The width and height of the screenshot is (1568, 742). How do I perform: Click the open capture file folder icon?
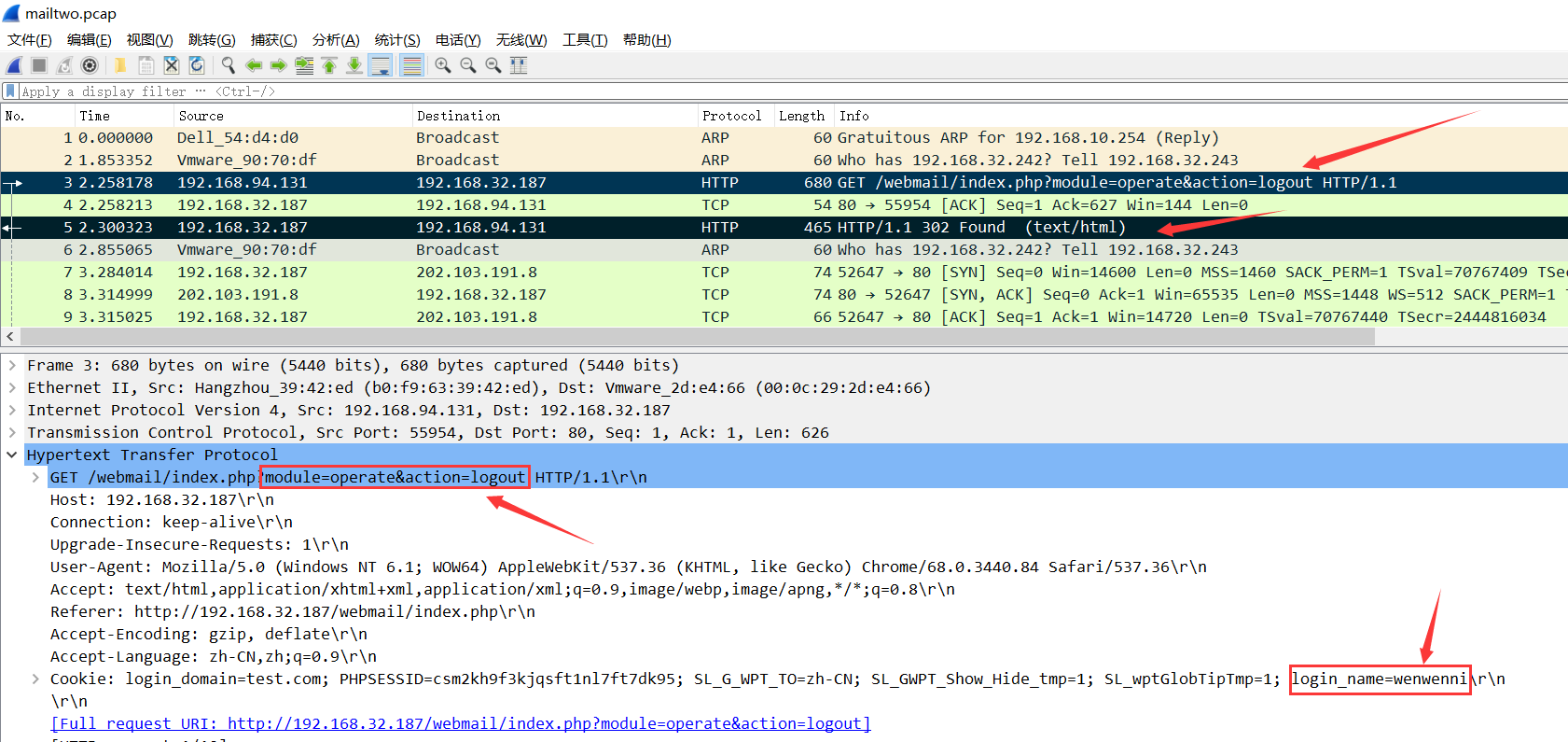tap(120, 65)
